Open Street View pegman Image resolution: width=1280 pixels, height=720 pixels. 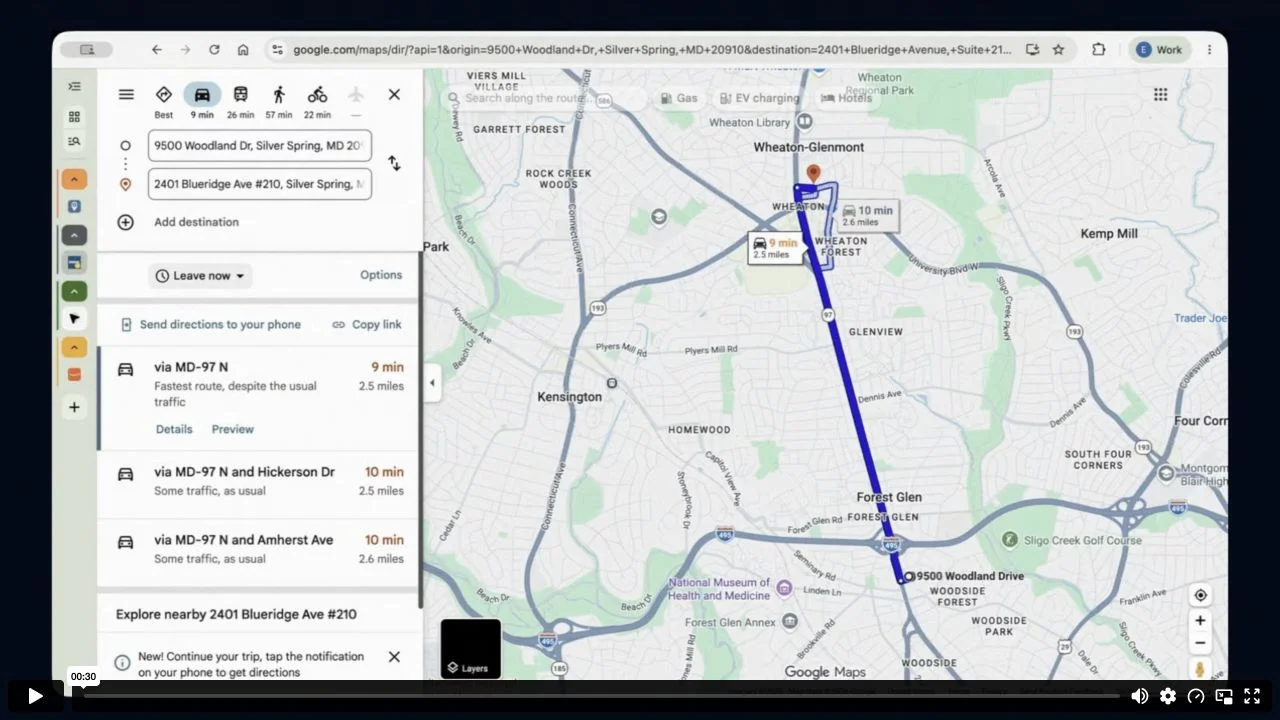pos(1200,669)
